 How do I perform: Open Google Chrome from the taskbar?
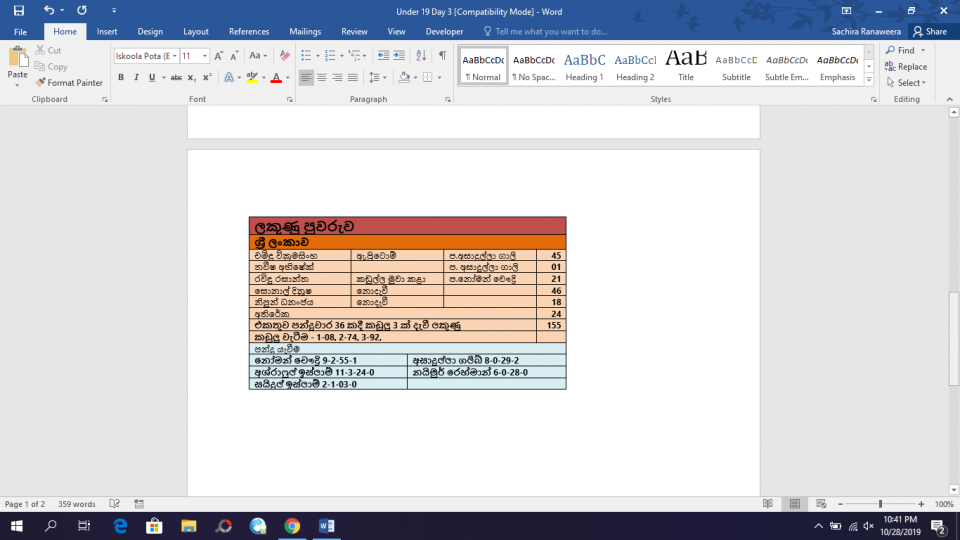(292, 526)
